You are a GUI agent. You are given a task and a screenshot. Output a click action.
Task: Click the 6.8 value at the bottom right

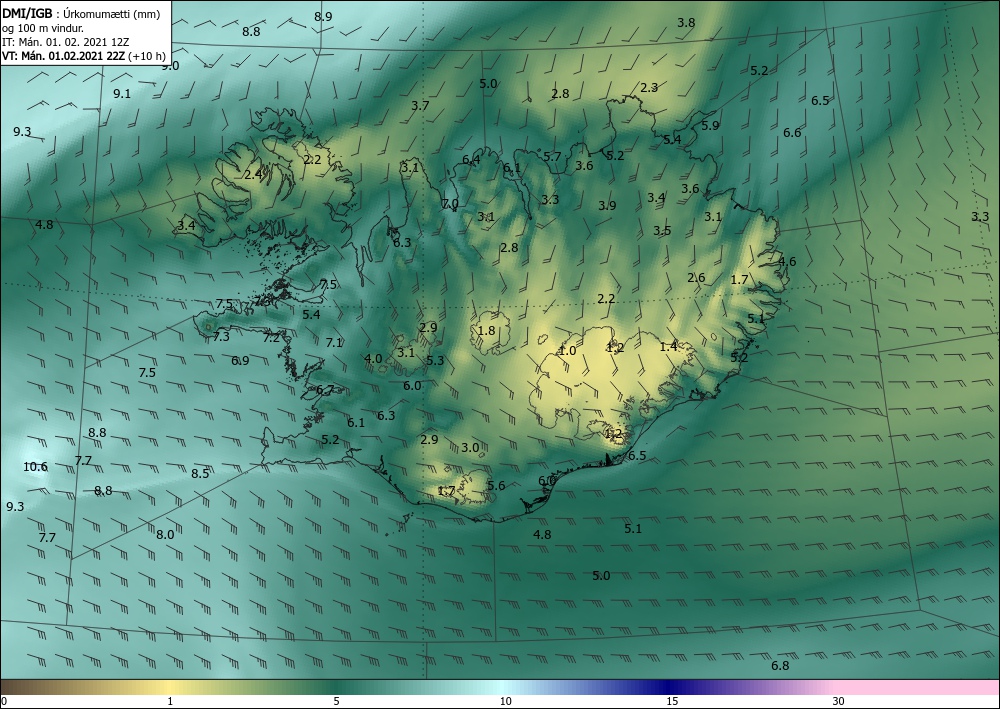click(x=780, y=666)
